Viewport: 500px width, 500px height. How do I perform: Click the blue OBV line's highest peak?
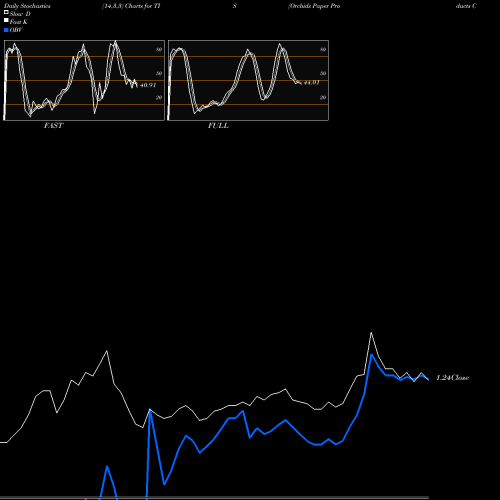point(371,354)
